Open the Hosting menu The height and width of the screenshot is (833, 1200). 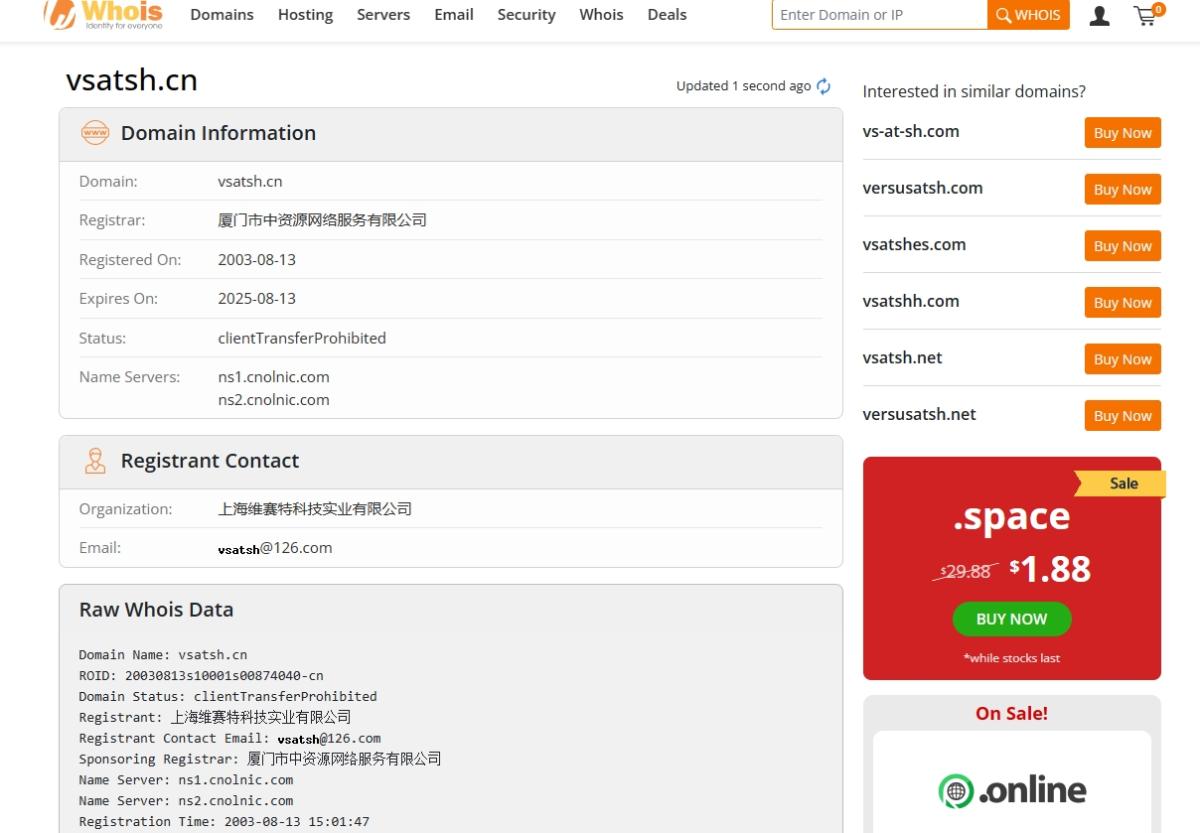[x=305, y=14]
